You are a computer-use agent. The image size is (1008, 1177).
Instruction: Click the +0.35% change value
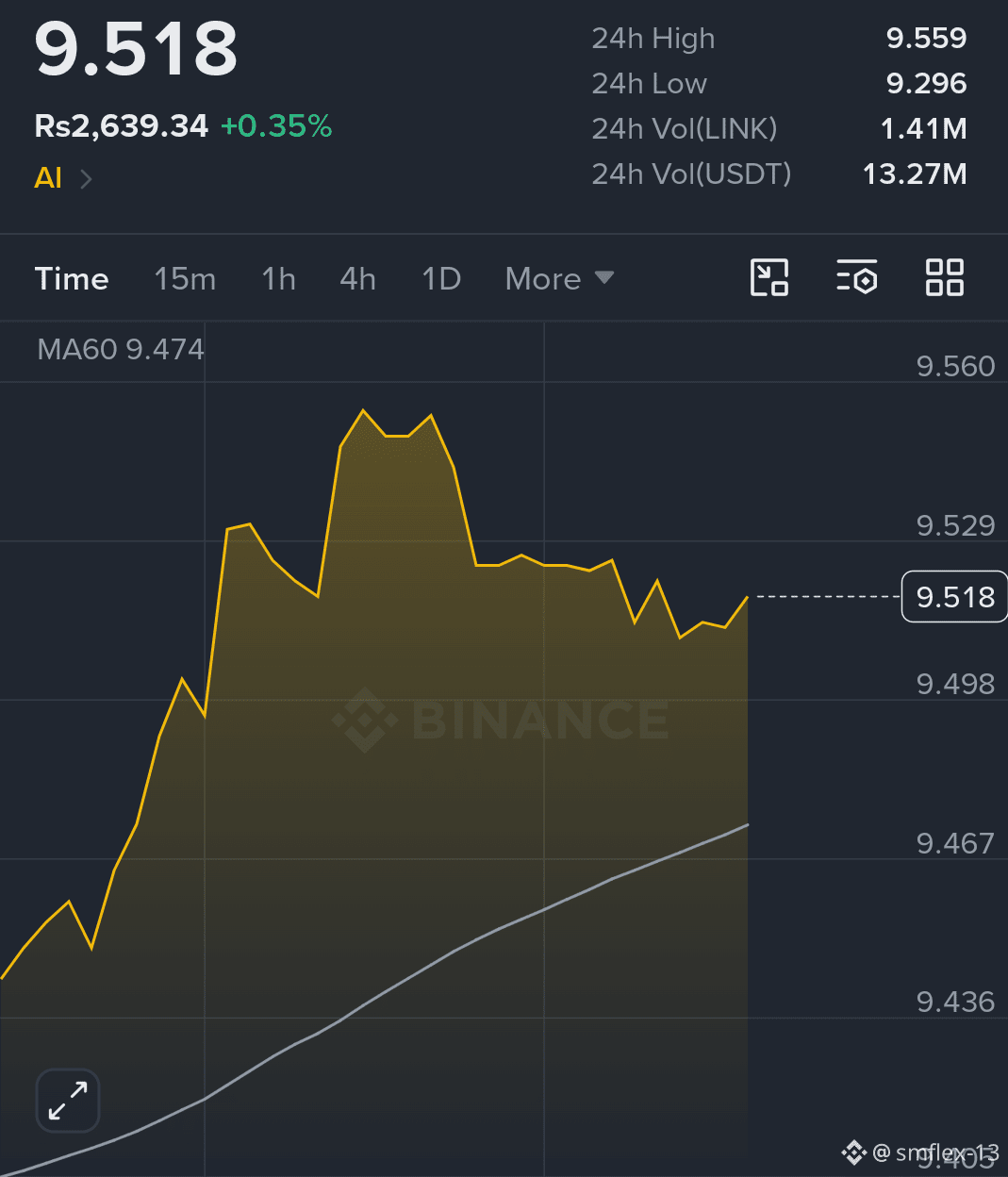point(276,125)
